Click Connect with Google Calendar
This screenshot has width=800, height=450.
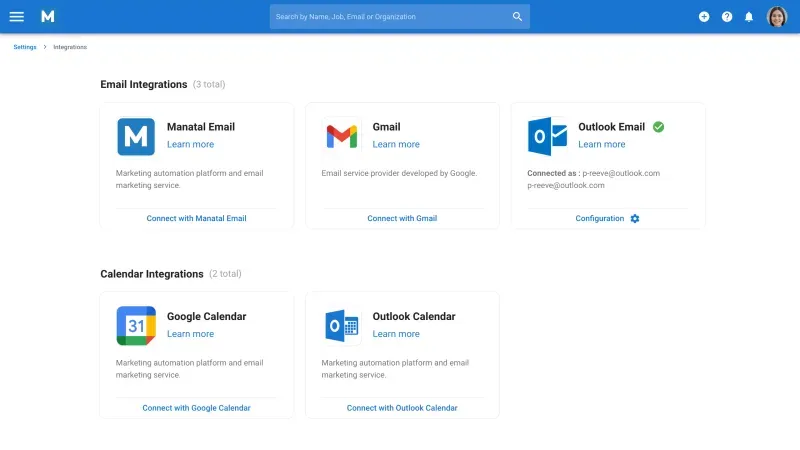196,408
